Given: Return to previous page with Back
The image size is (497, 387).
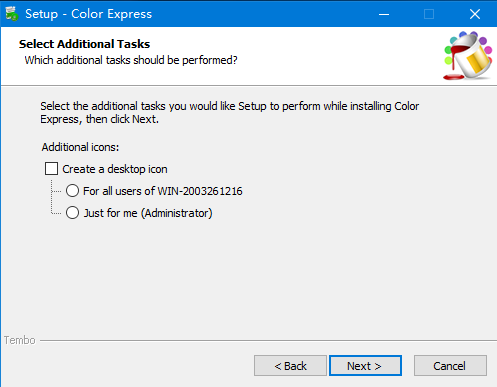Looking at the screenshot, I should click(290, 366).
